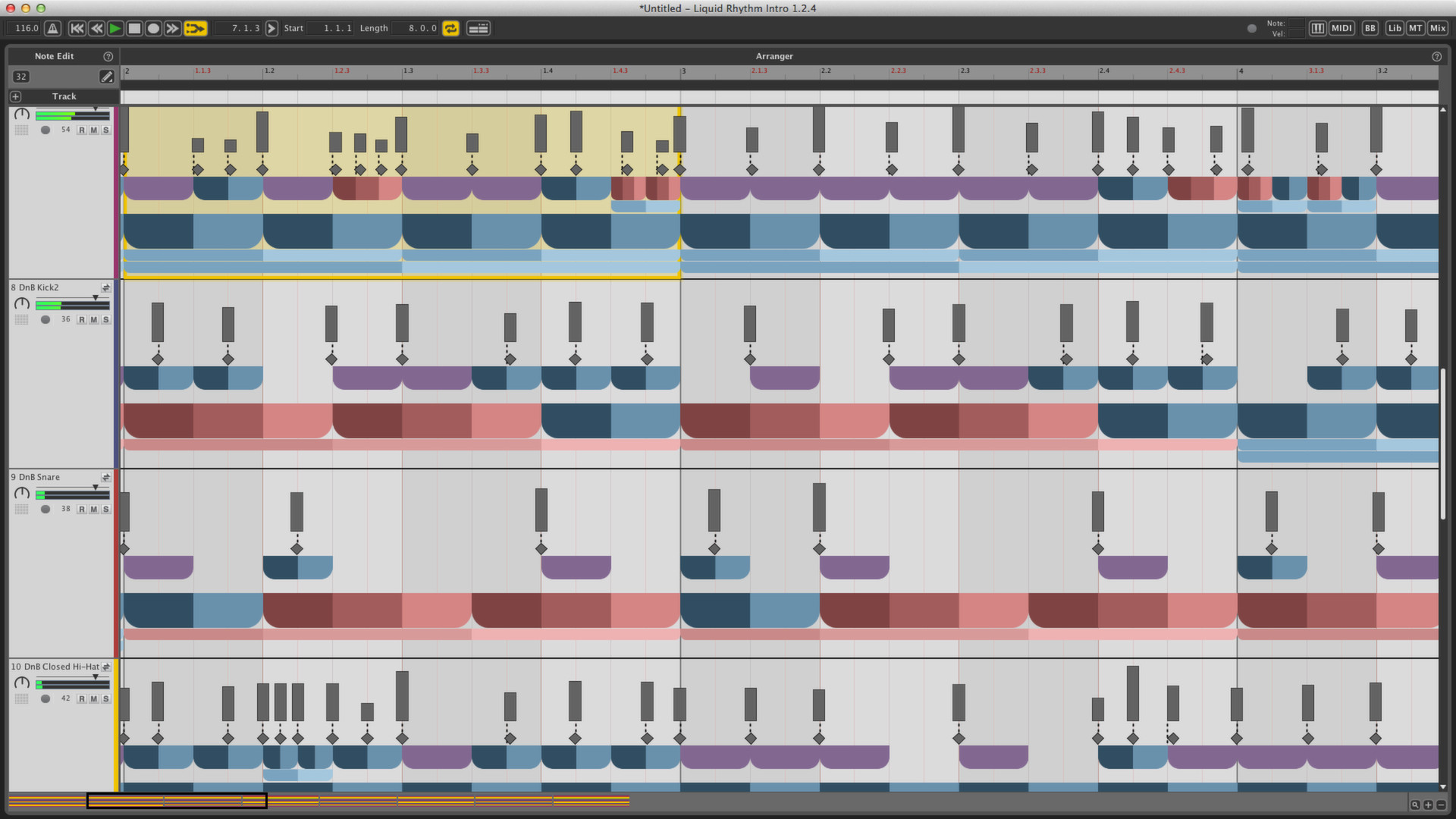Screen dimensions: 1456x819
Task: Click the skip-to-start transport icon
Action: pyautogui.click(x=77, y=27)
